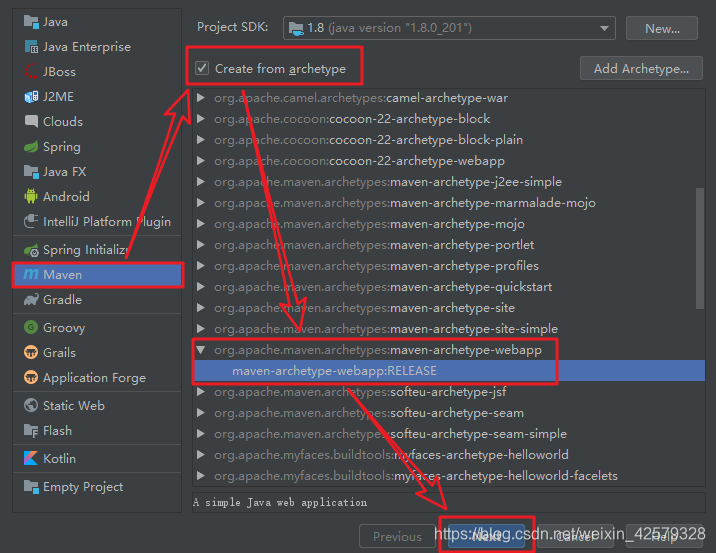Click the Kotlin icon

[31, 458]
